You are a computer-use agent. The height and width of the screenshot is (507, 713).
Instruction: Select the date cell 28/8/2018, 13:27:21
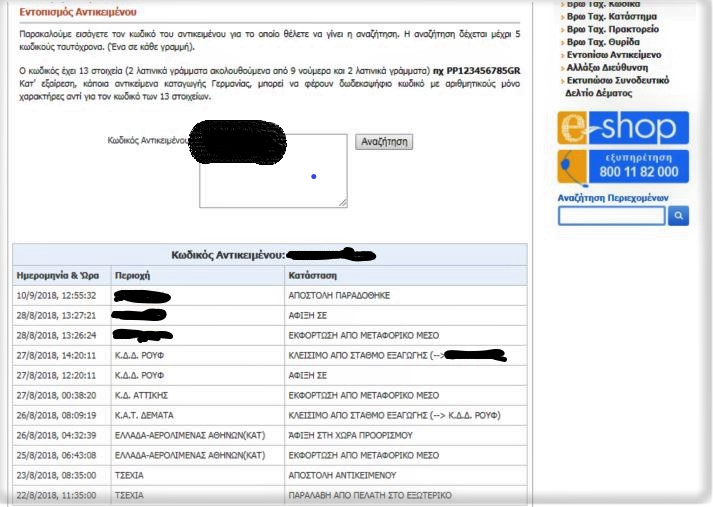pyautogui.click(x=56, y=316)
